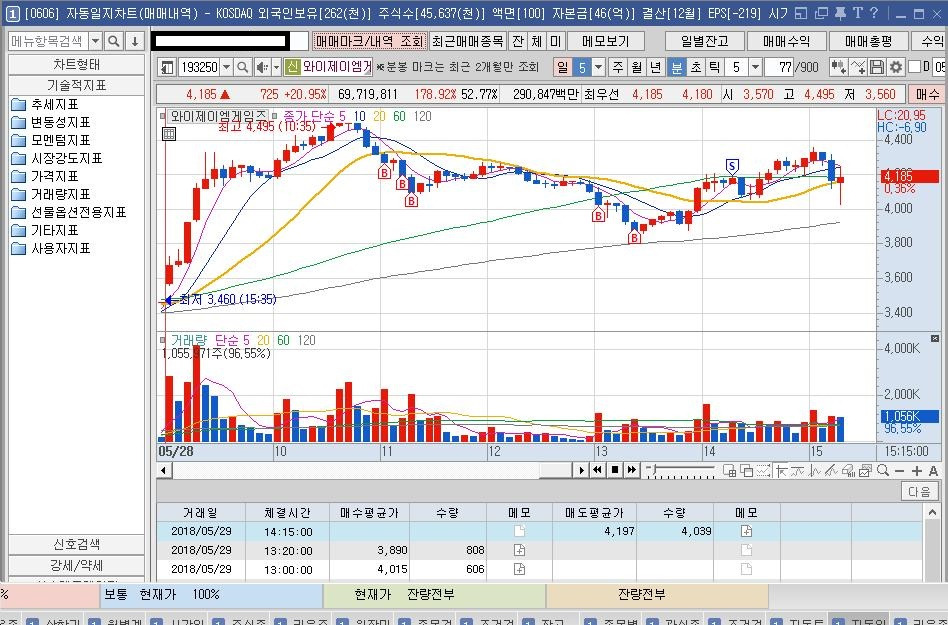Click the help question mark in title bar
948x625 pixels.
coord(874,13)
